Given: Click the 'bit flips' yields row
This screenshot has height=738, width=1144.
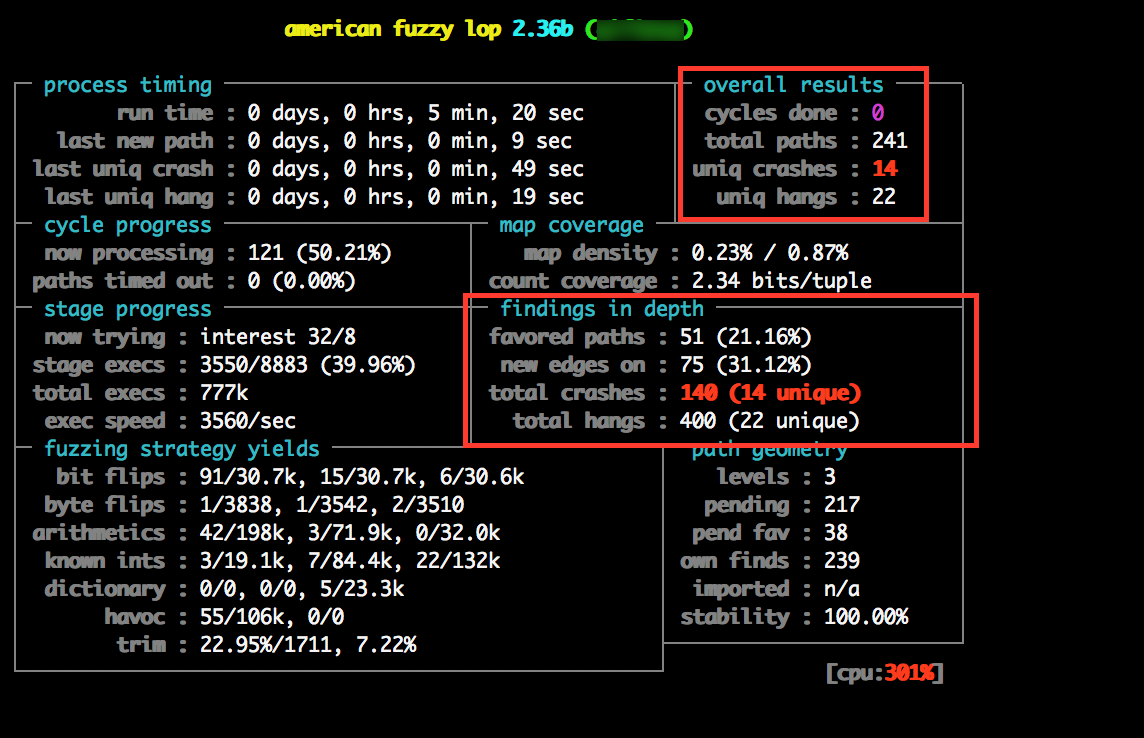Looking at the screenshot, I should [x=290, y=477].
